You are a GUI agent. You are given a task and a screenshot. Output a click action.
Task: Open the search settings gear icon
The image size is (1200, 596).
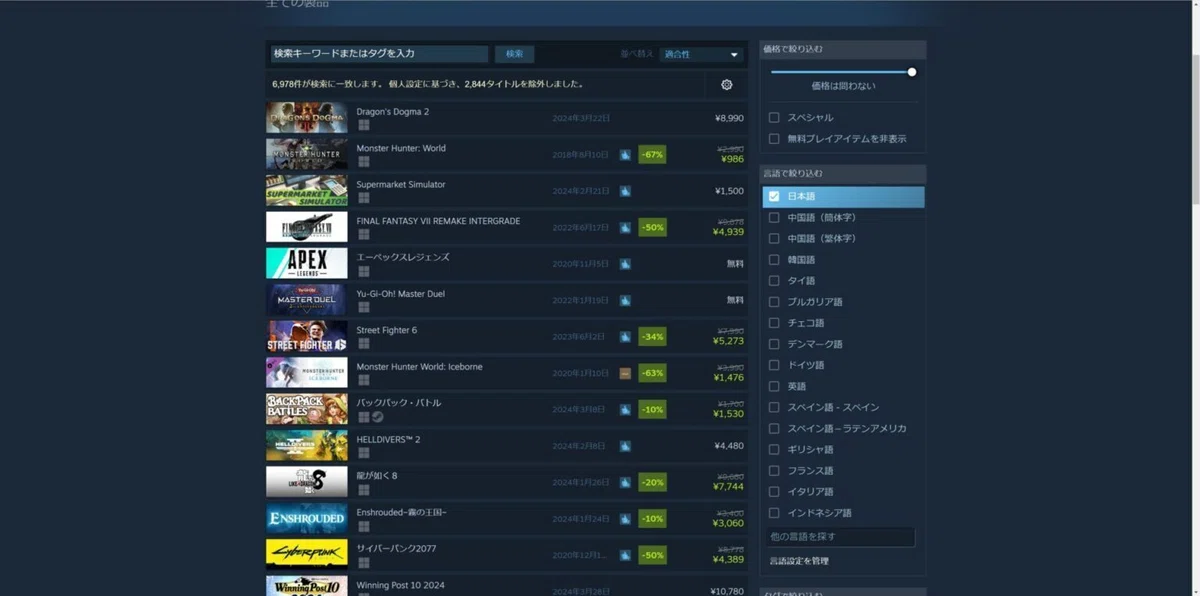click(x=727, y=85)
